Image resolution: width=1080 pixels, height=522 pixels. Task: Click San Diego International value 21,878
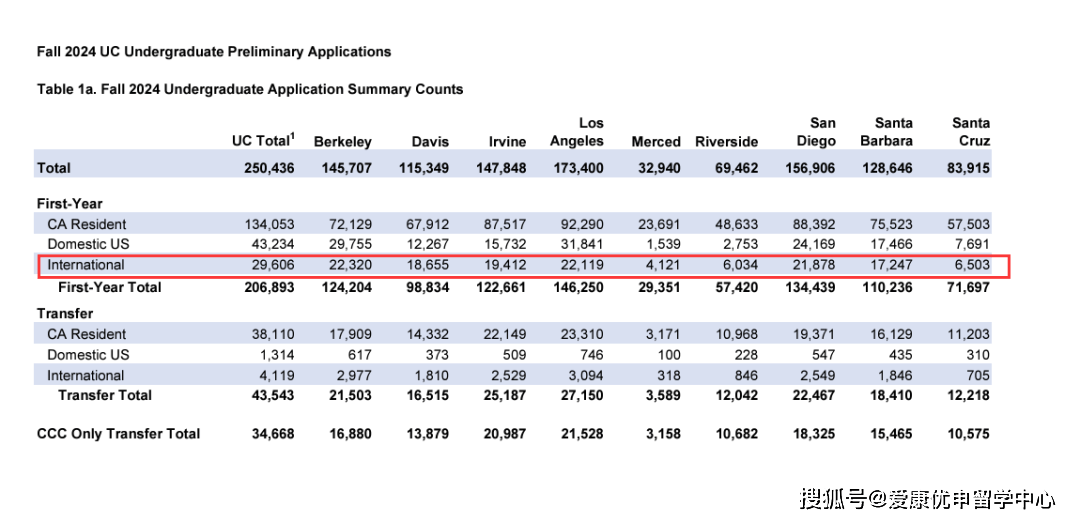815,264
